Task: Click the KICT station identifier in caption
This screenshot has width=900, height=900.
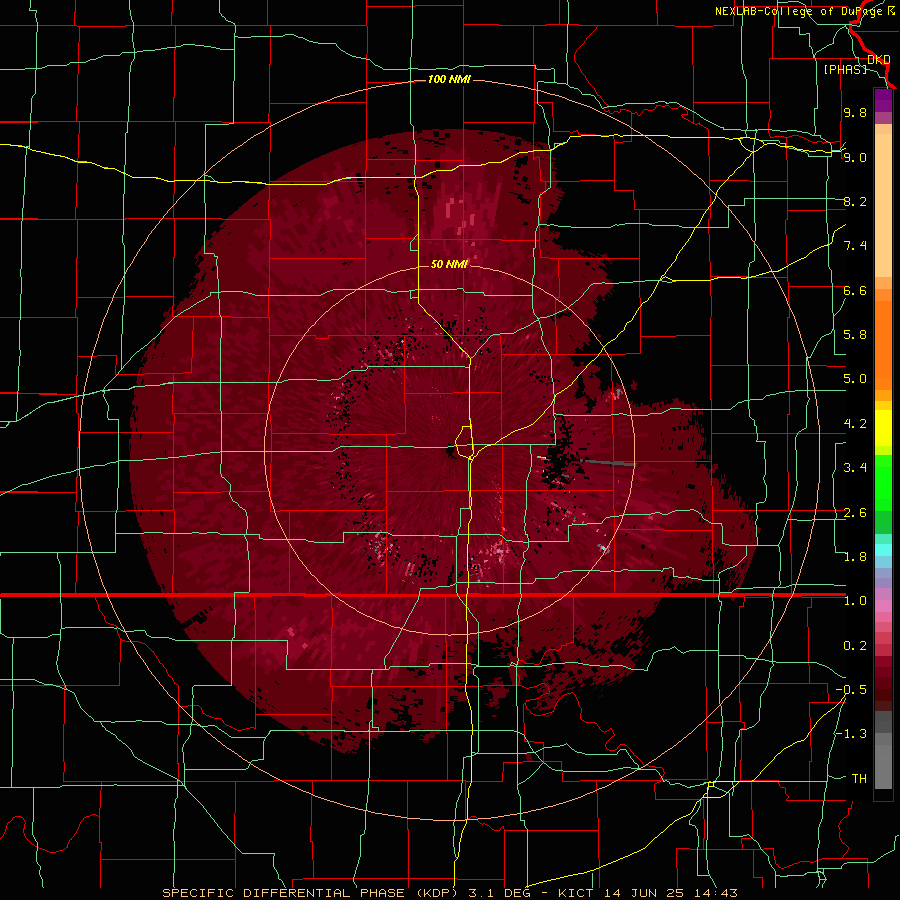Action: 578,893
